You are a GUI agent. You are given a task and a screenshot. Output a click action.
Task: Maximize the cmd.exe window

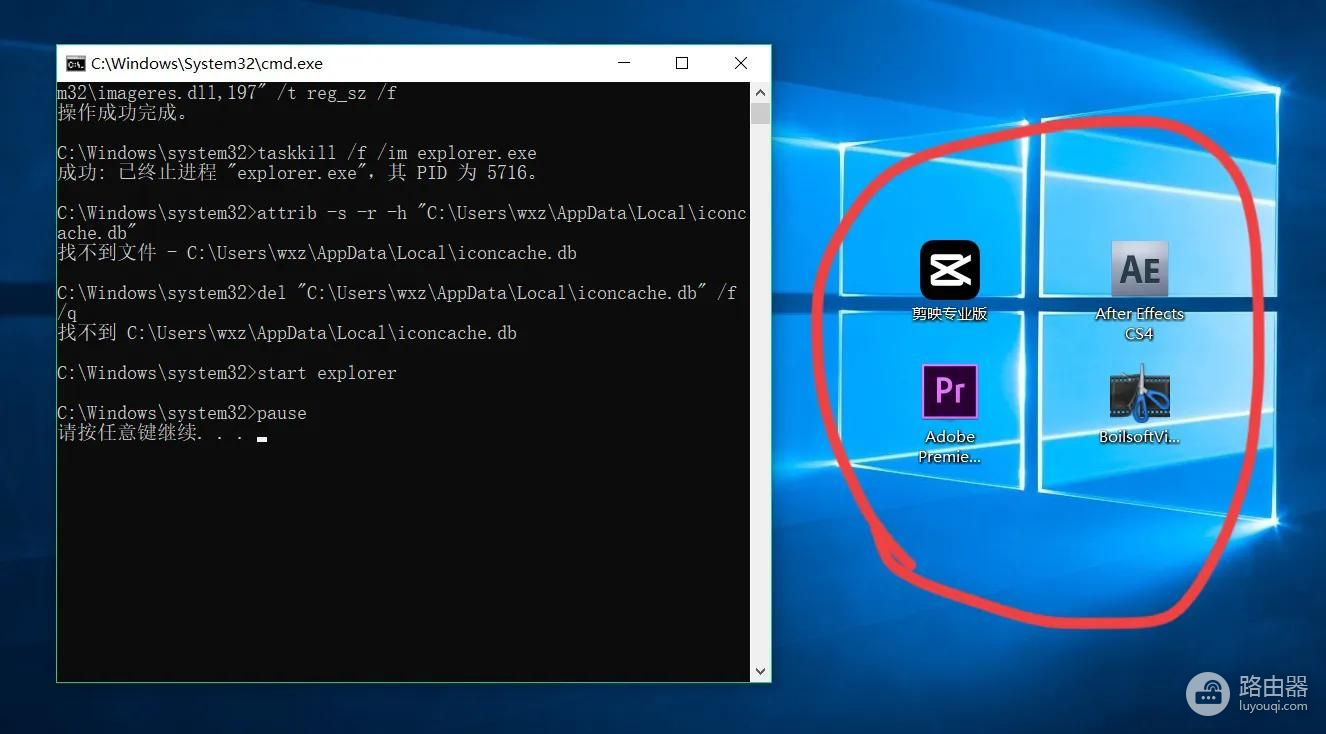[682, 63]
